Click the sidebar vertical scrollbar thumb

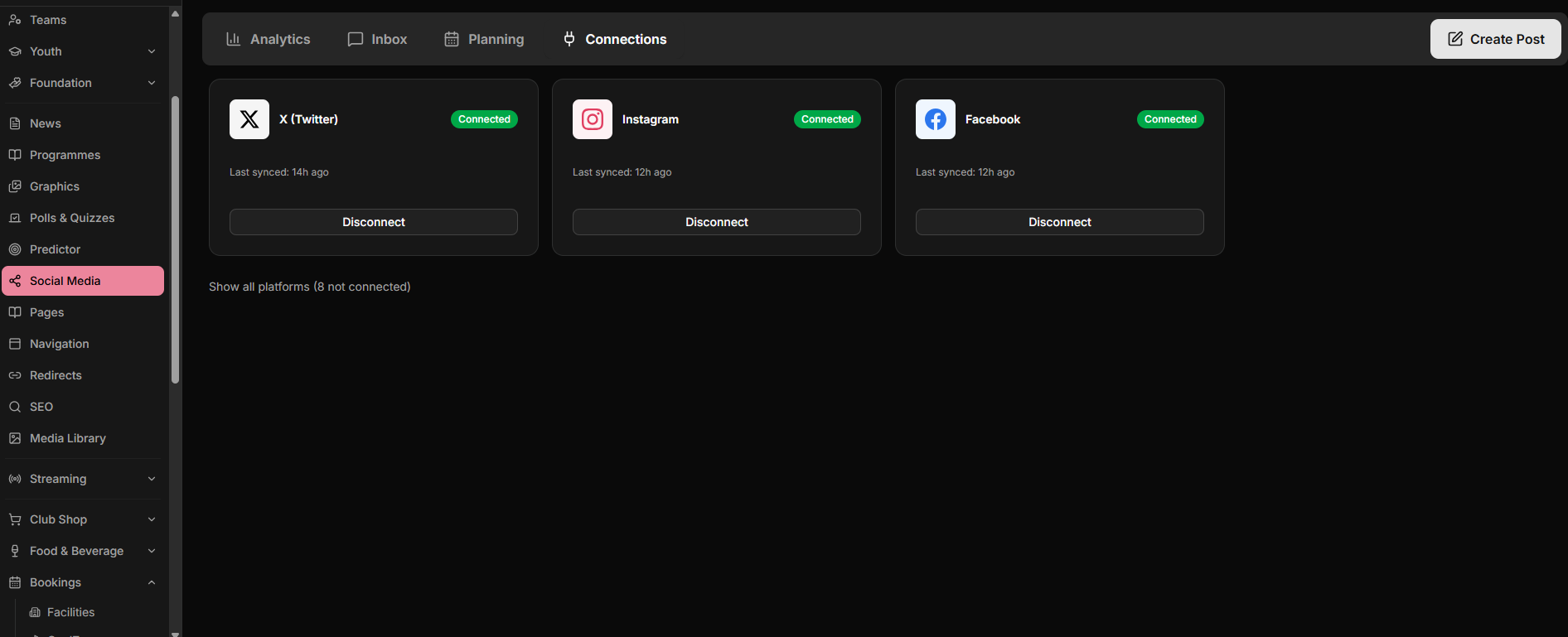175,240
